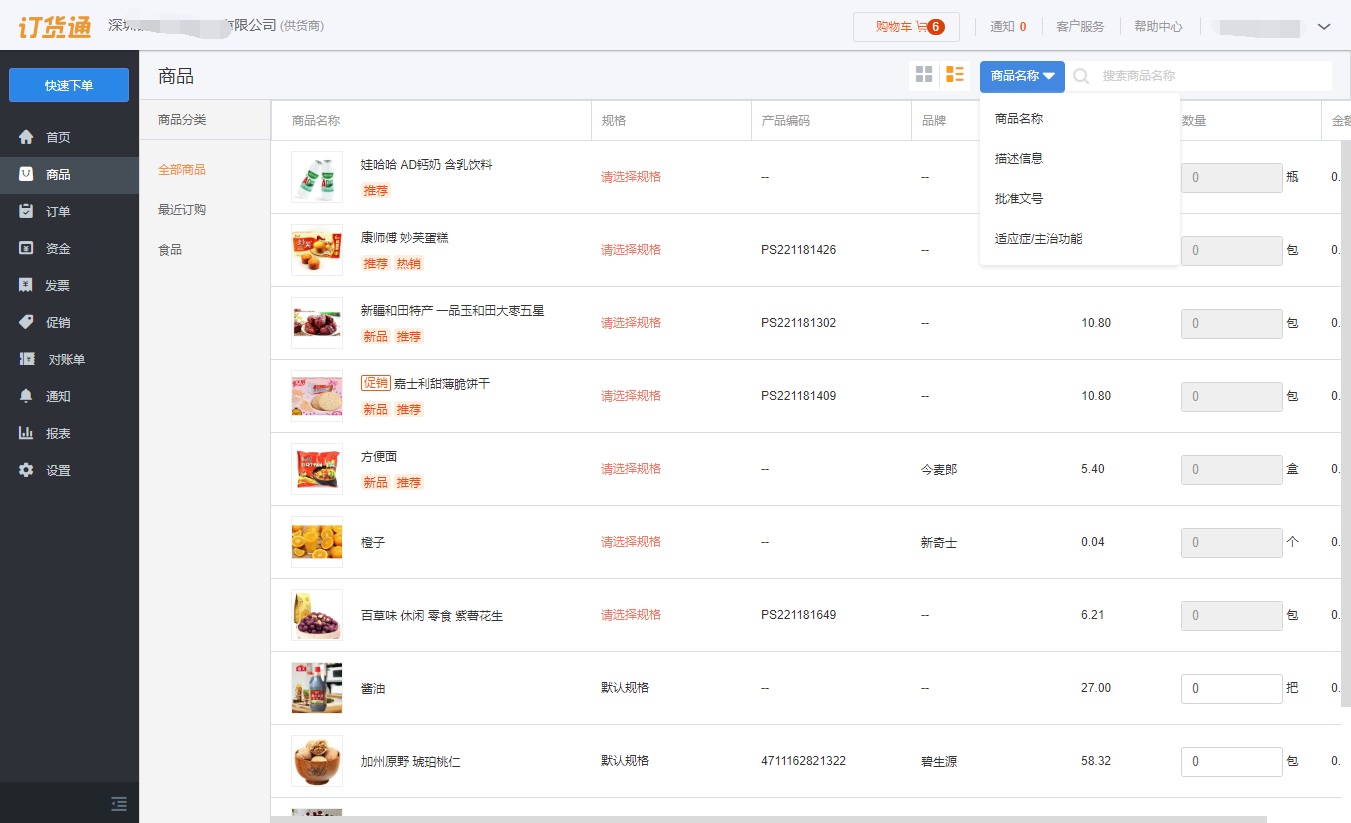Expand the user account dropdown chevron
The image size is (1351, 823).
[1324, 27]
